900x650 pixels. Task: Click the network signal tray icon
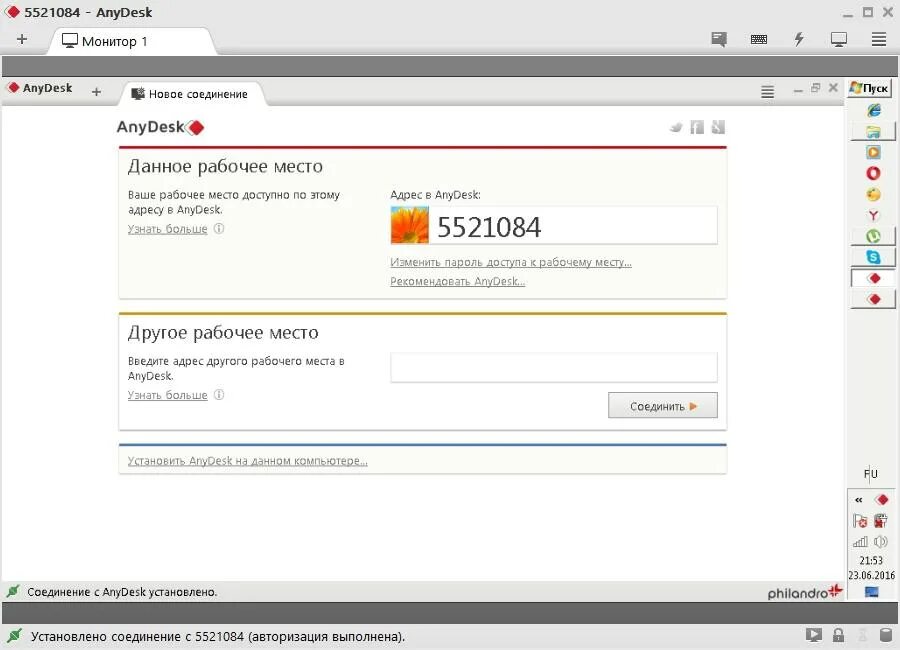tap(860, 541)
